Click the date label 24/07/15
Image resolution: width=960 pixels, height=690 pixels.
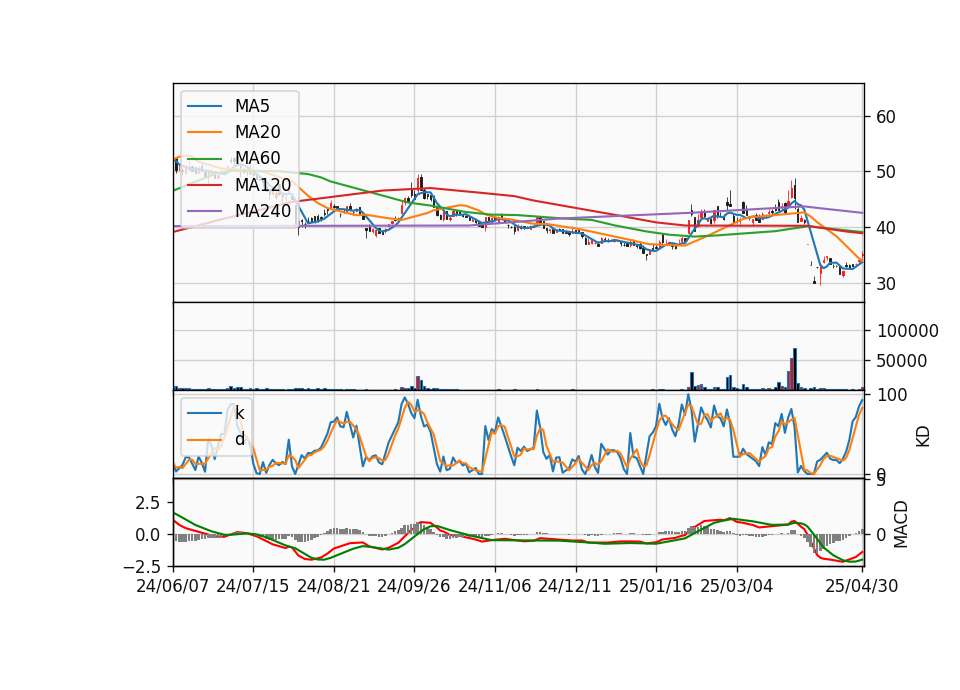[x=253, y=586]
